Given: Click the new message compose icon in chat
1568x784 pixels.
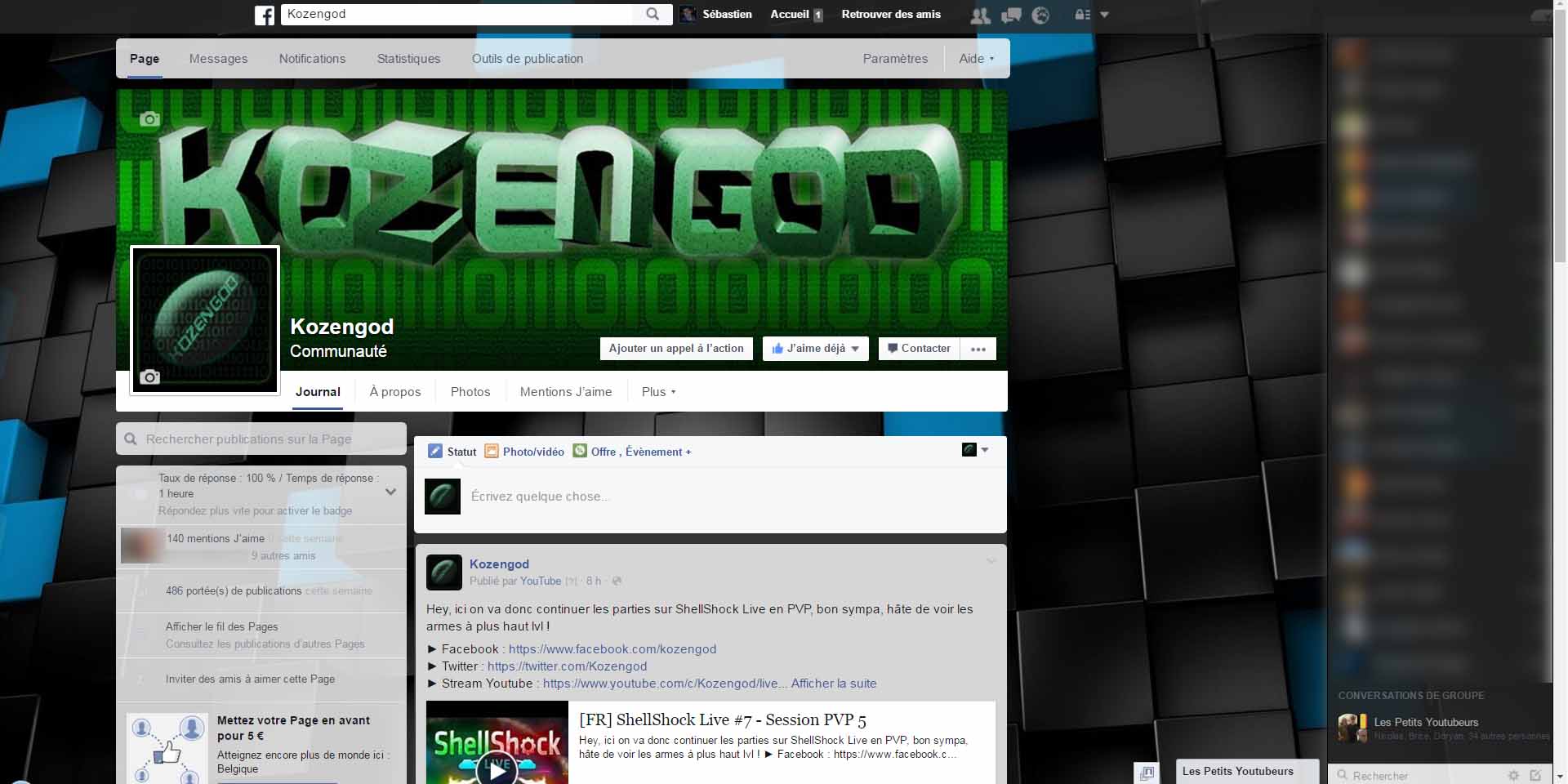Looking at the screenshot, I should [x=1535, y=775].
